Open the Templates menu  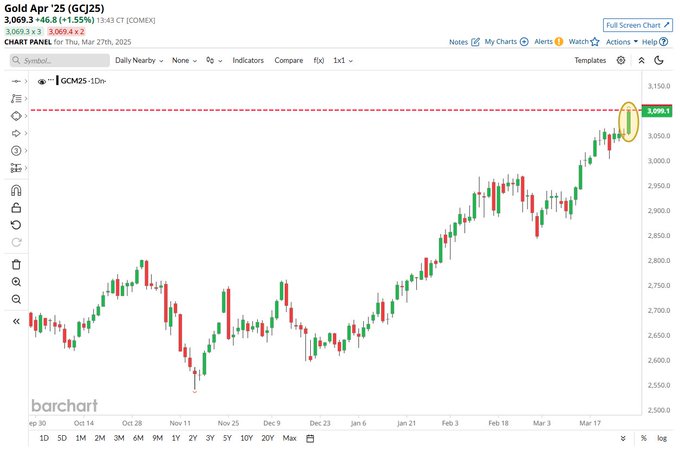(x=590, y=60)
